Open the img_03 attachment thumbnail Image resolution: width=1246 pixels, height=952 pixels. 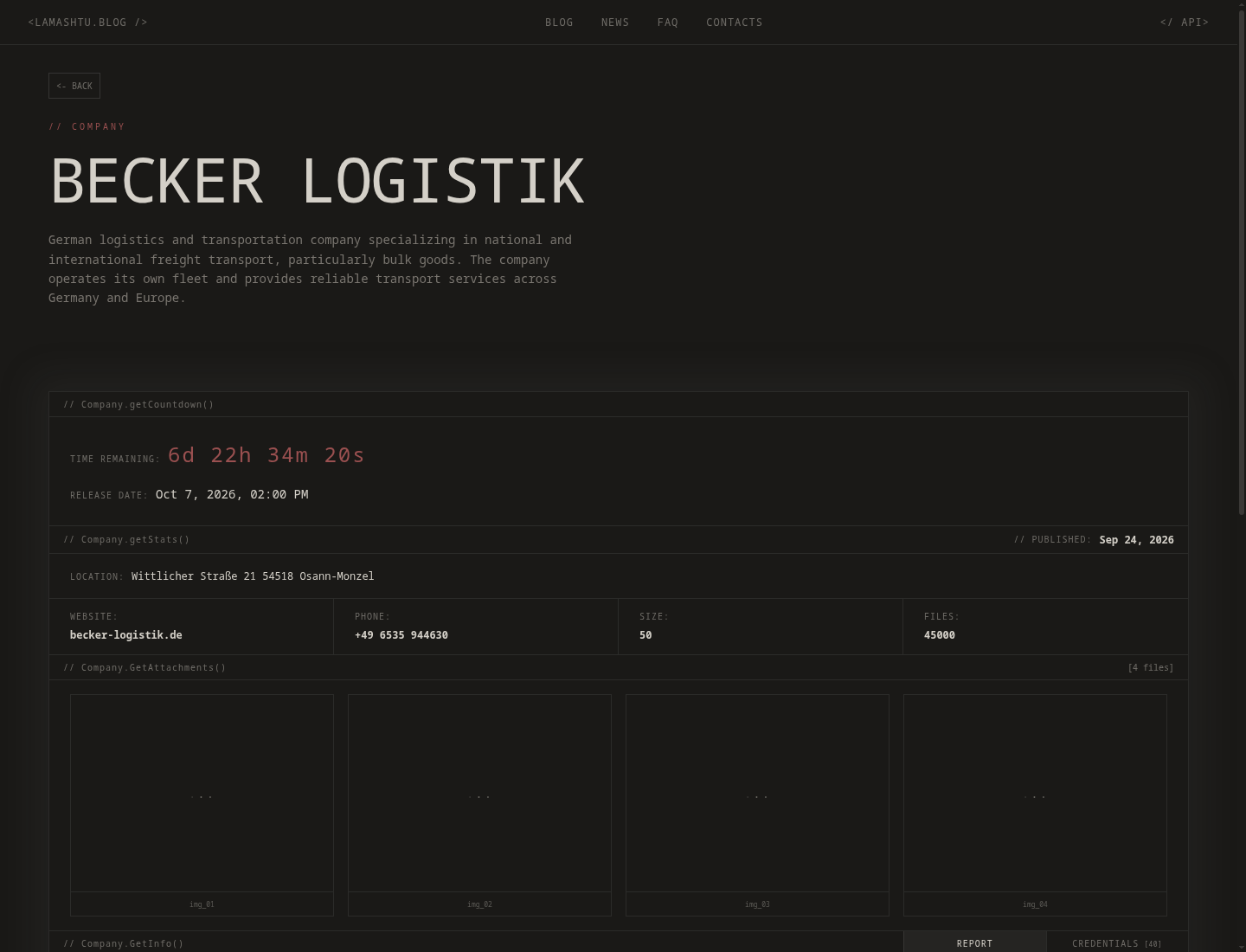757,805
